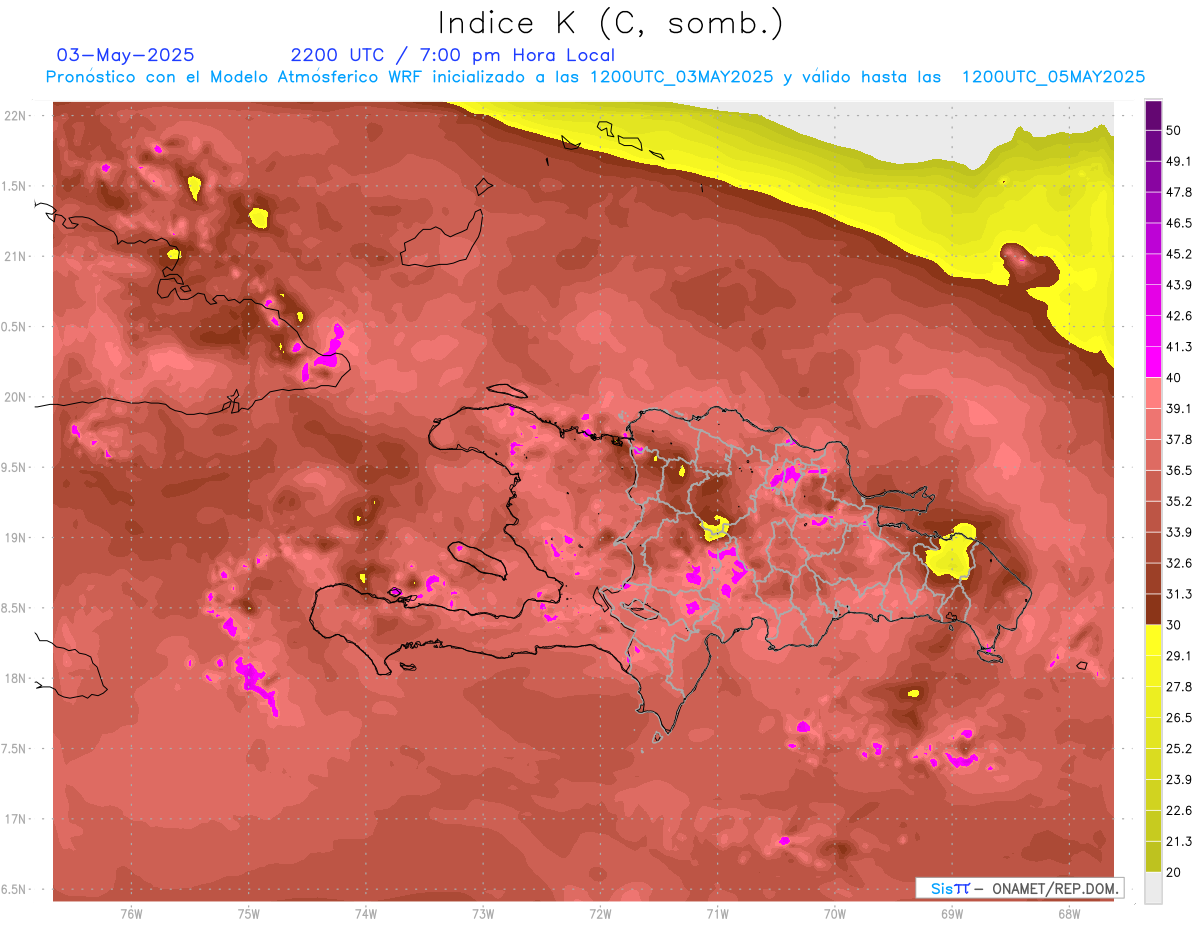Viewport: 1200px width, 927px height.
Task: Click the legend value '27.8'
Action: coord(1179,686)
